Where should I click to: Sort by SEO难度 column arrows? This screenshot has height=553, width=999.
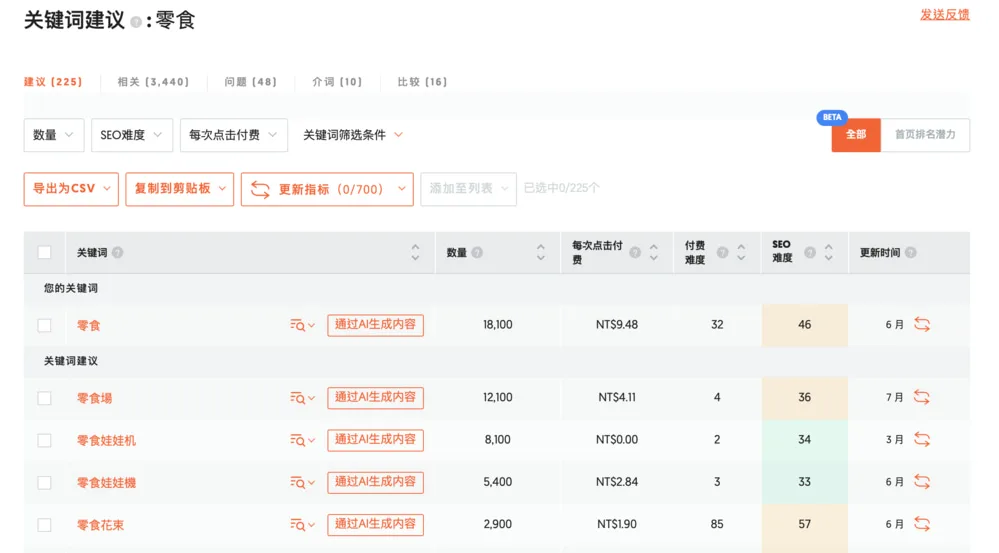828,252
